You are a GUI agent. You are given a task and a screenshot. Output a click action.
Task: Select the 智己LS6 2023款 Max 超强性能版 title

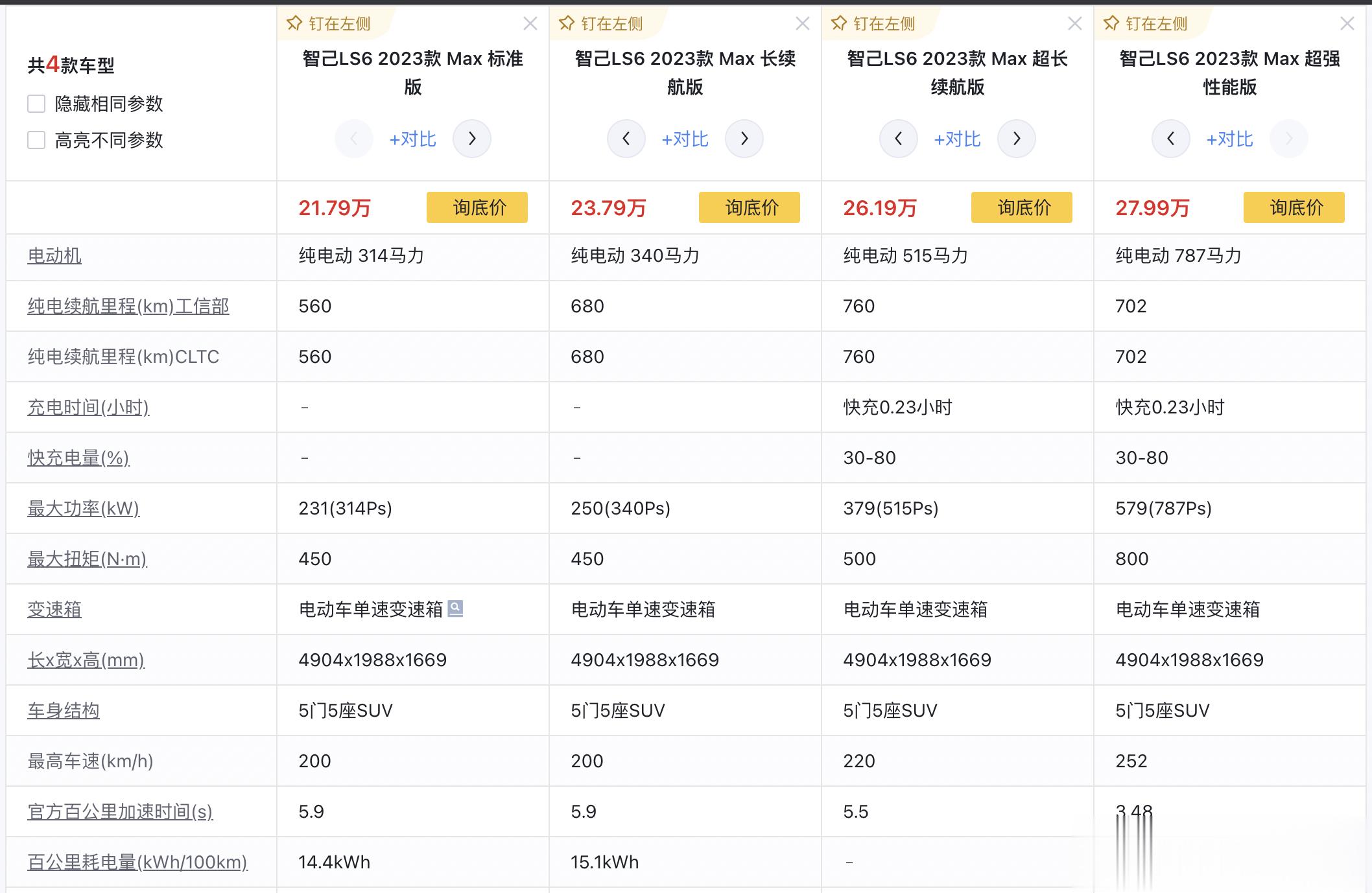tap(1230, 73)
